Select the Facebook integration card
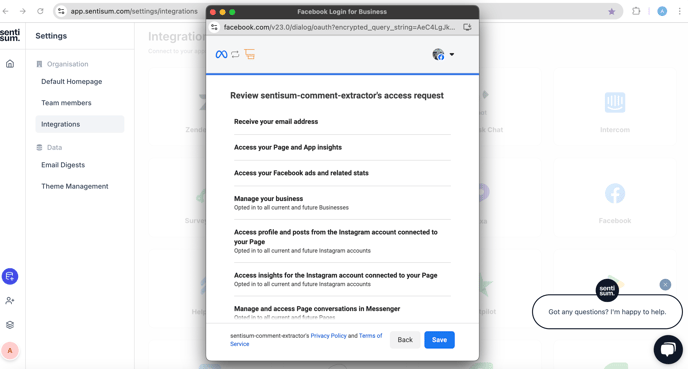This screenshot has width=688, height=369. pos(615,198)
